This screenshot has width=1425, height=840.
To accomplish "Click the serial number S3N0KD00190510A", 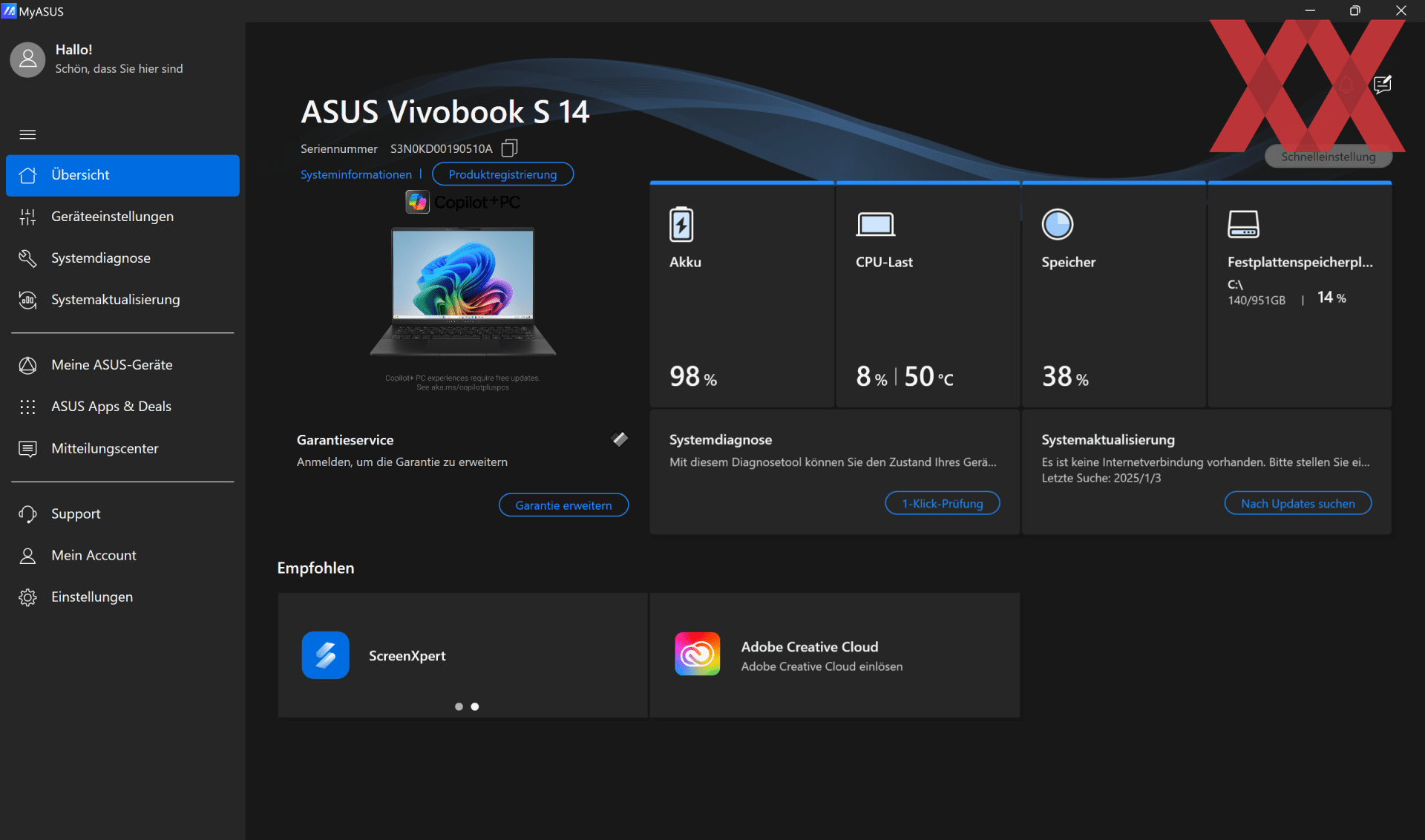I will pos(441,149).
